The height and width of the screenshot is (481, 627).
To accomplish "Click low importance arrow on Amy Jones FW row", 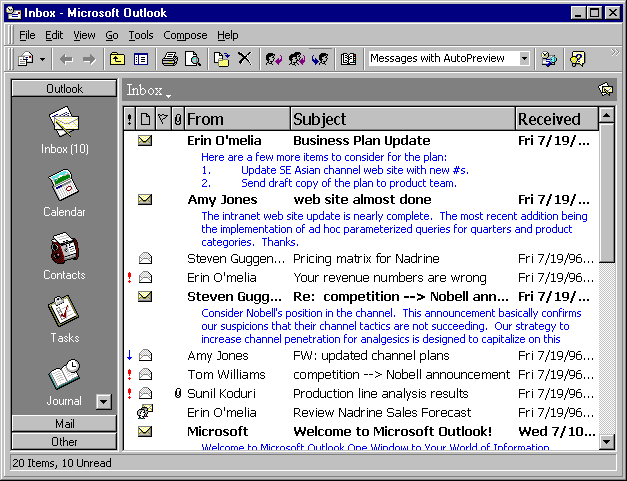I will (129, 355).
